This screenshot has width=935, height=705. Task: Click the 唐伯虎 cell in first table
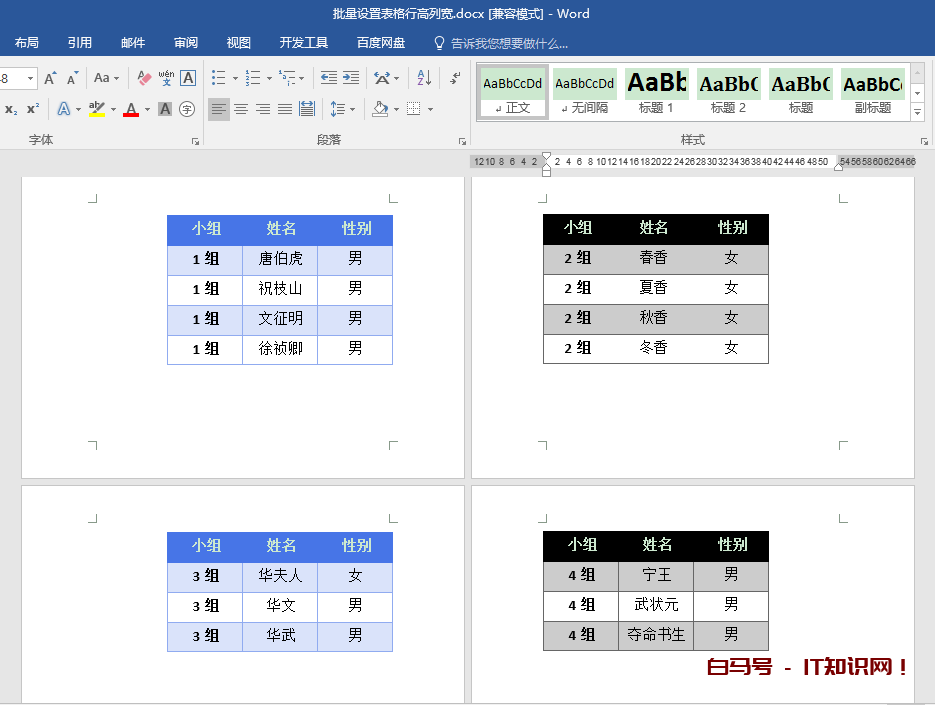tap(280, 259)
